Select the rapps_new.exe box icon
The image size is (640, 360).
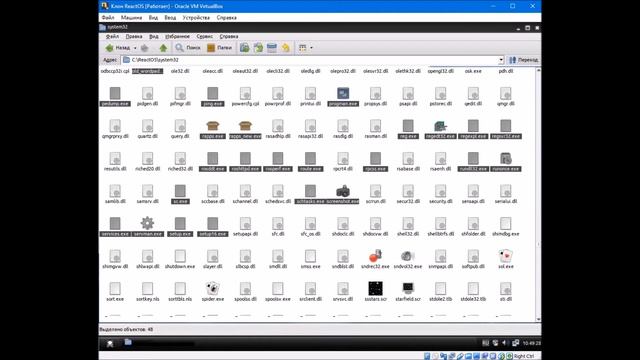pos(245,126)
